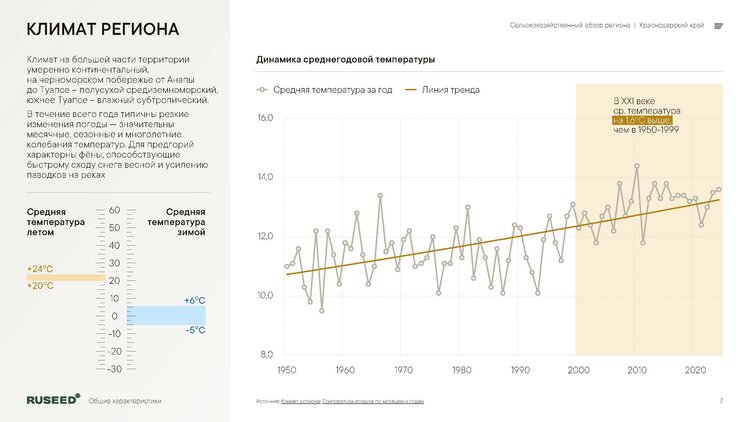Viewport: 750px width, 422px height.
Task: Click the 'Общие характеристики' footer section label
Action: coord(125,400)
